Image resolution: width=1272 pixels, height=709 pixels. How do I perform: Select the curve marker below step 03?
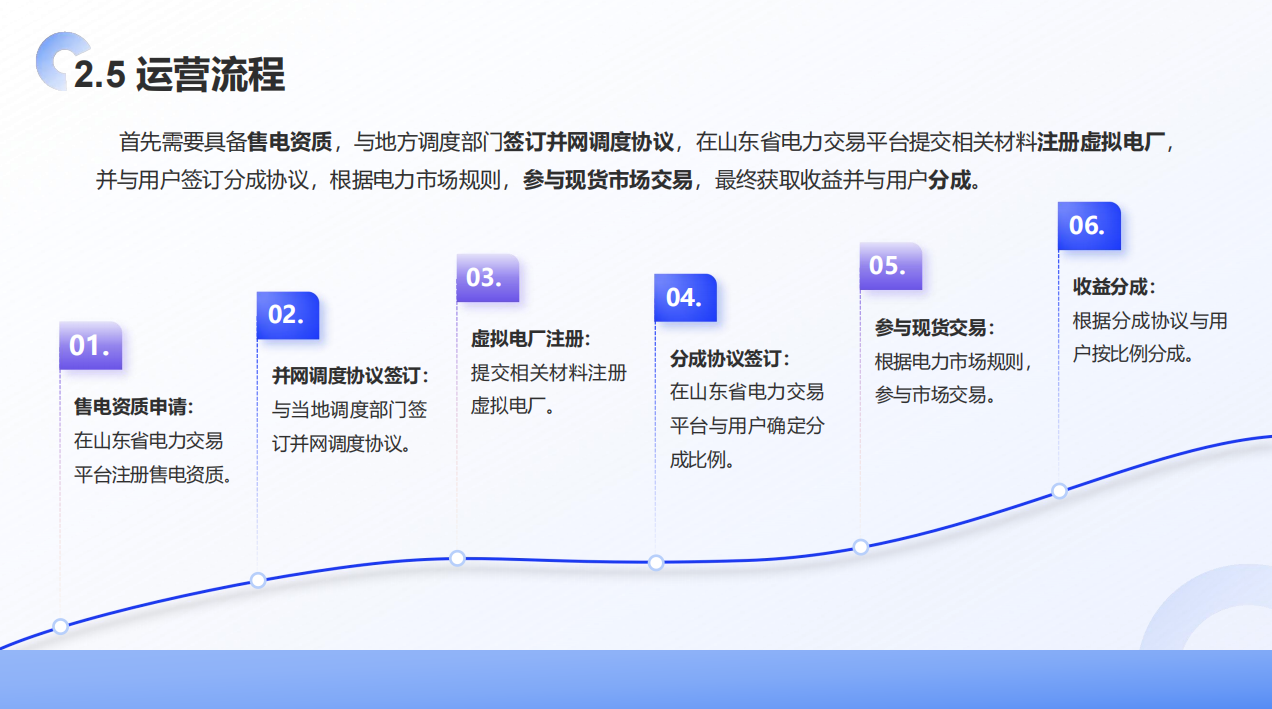click(x=457, y=558)
